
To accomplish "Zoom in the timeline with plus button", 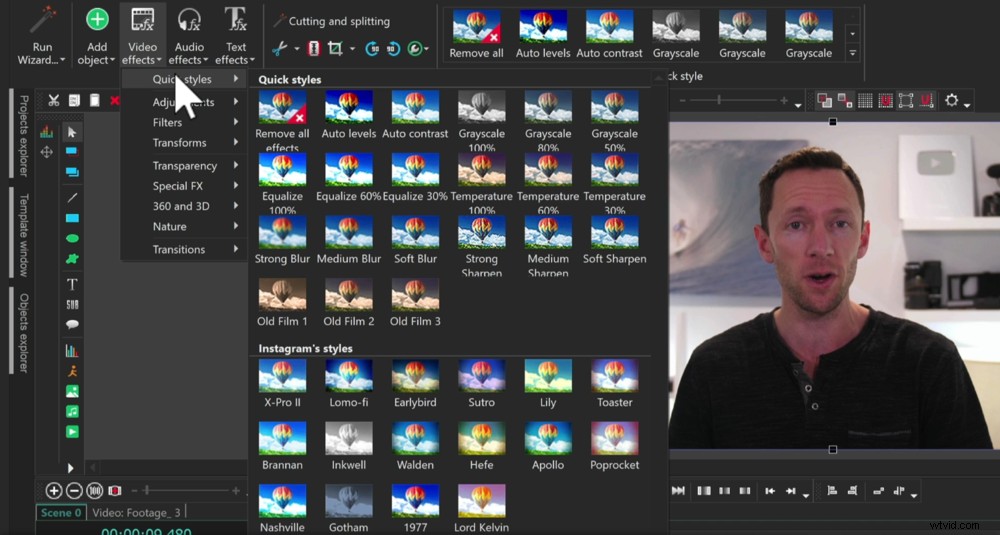I will (54, 490).
